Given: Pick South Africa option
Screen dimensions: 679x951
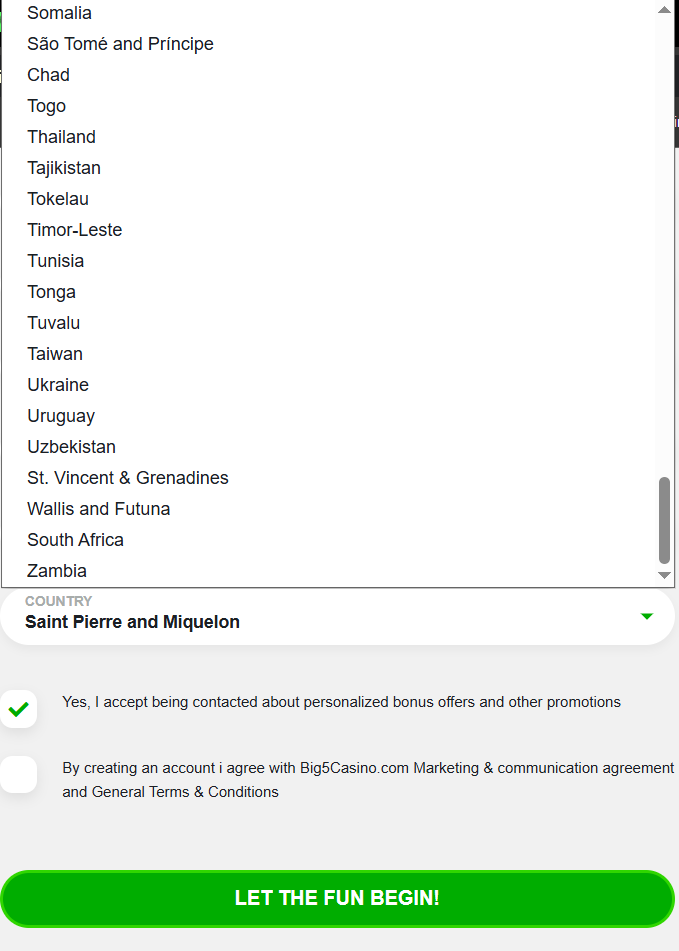Looking at the screenshot, I should pyautogui.click(x=76, y=540).
